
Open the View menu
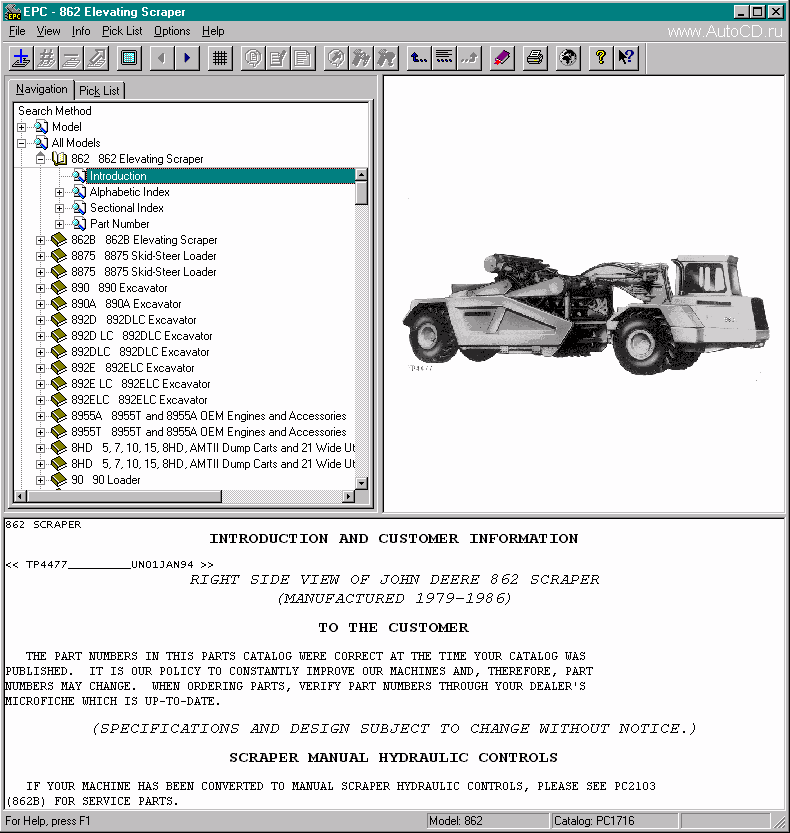(x=48, y=31)
